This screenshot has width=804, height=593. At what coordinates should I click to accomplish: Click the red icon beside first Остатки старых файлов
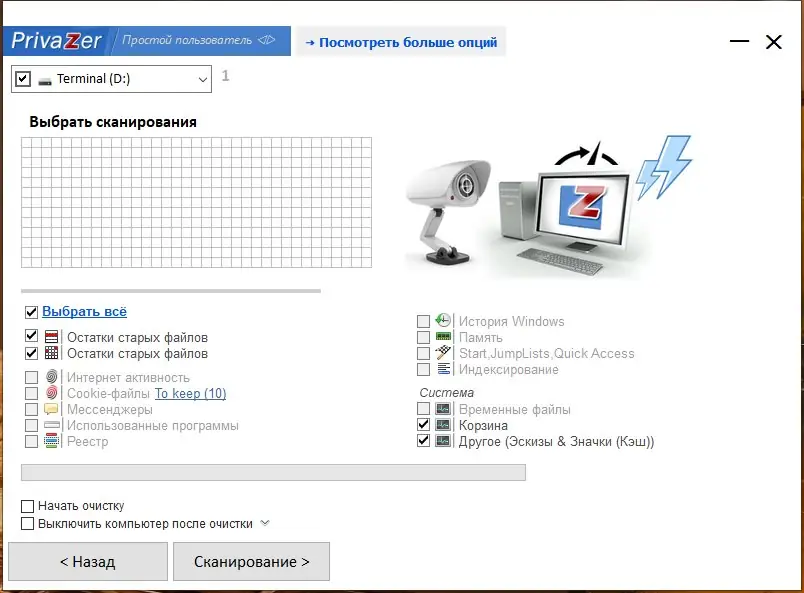point(51,337)
